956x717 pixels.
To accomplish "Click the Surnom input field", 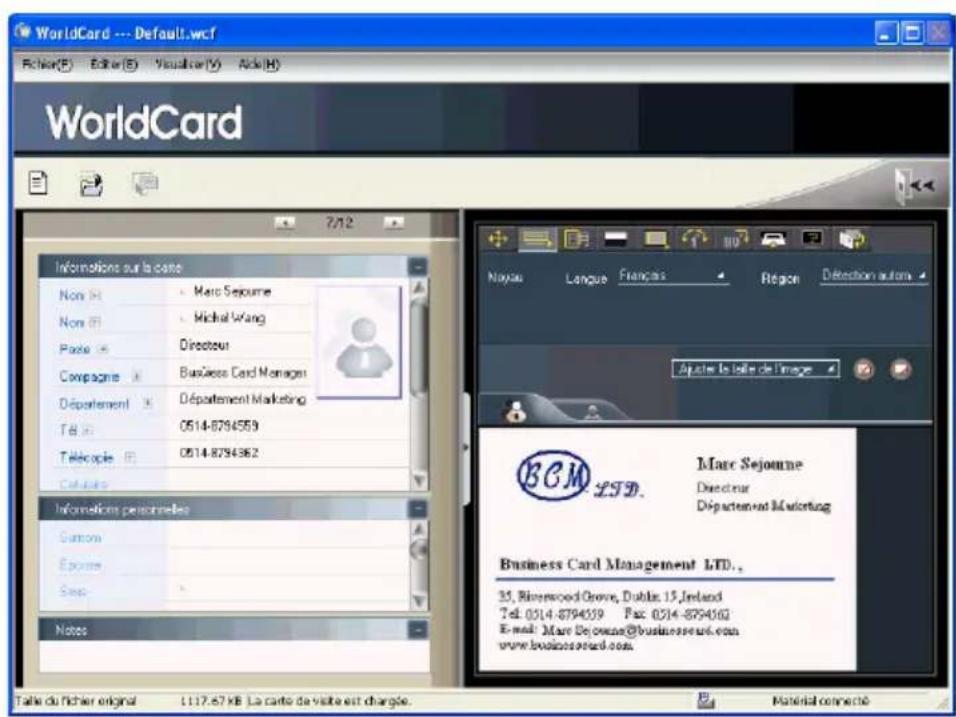I will [x=287, y=537].
